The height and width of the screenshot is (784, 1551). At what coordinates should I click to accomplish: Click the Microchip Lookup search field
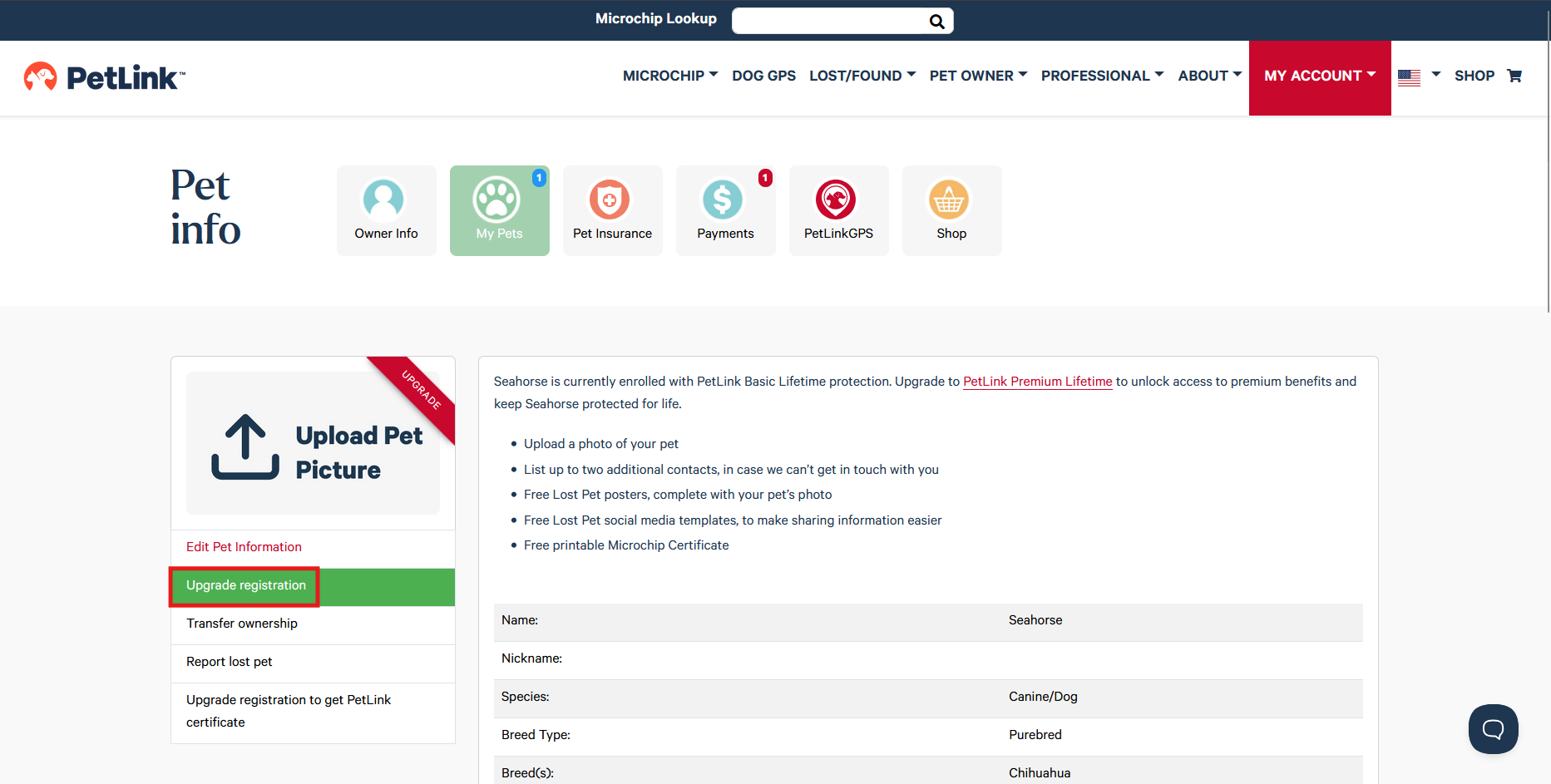pyautogui.click(x=830, y=21)
